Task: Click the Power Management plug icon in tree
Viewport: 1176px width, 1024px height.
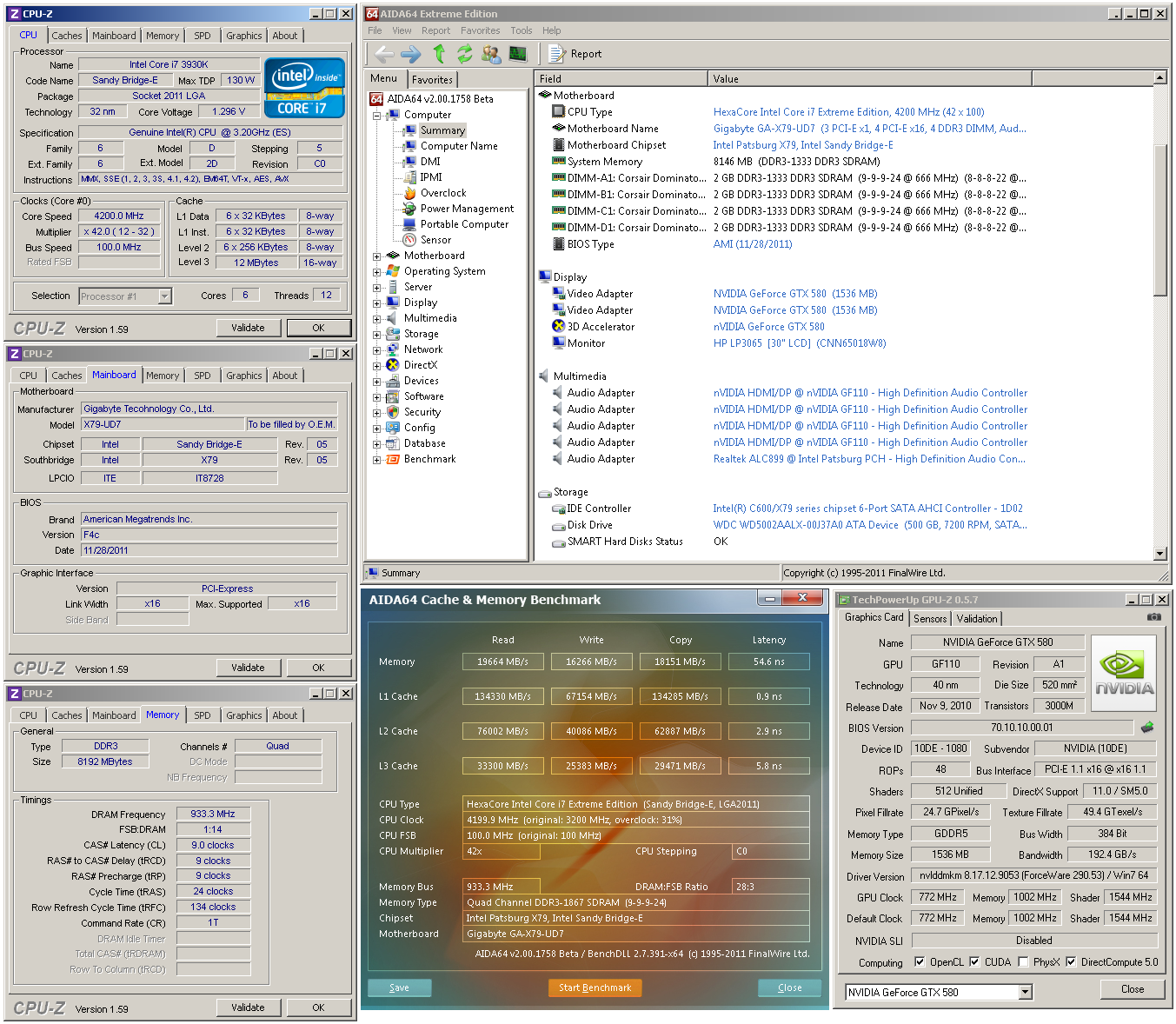Action: coord(409,209)
